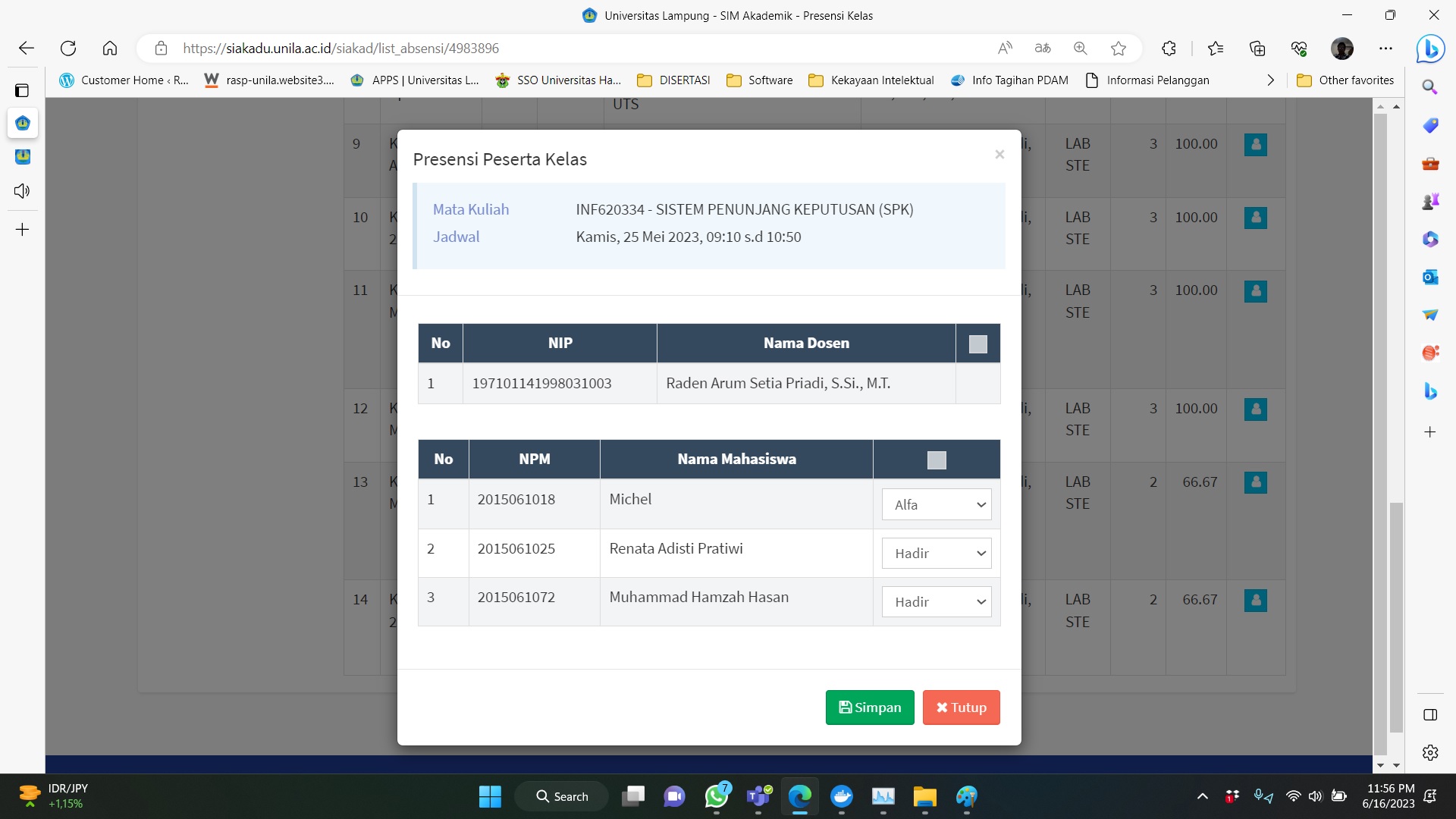This screenshot has width=1456, height=819.
Task: Click the red Tutup button
Action: coord(961,708)
